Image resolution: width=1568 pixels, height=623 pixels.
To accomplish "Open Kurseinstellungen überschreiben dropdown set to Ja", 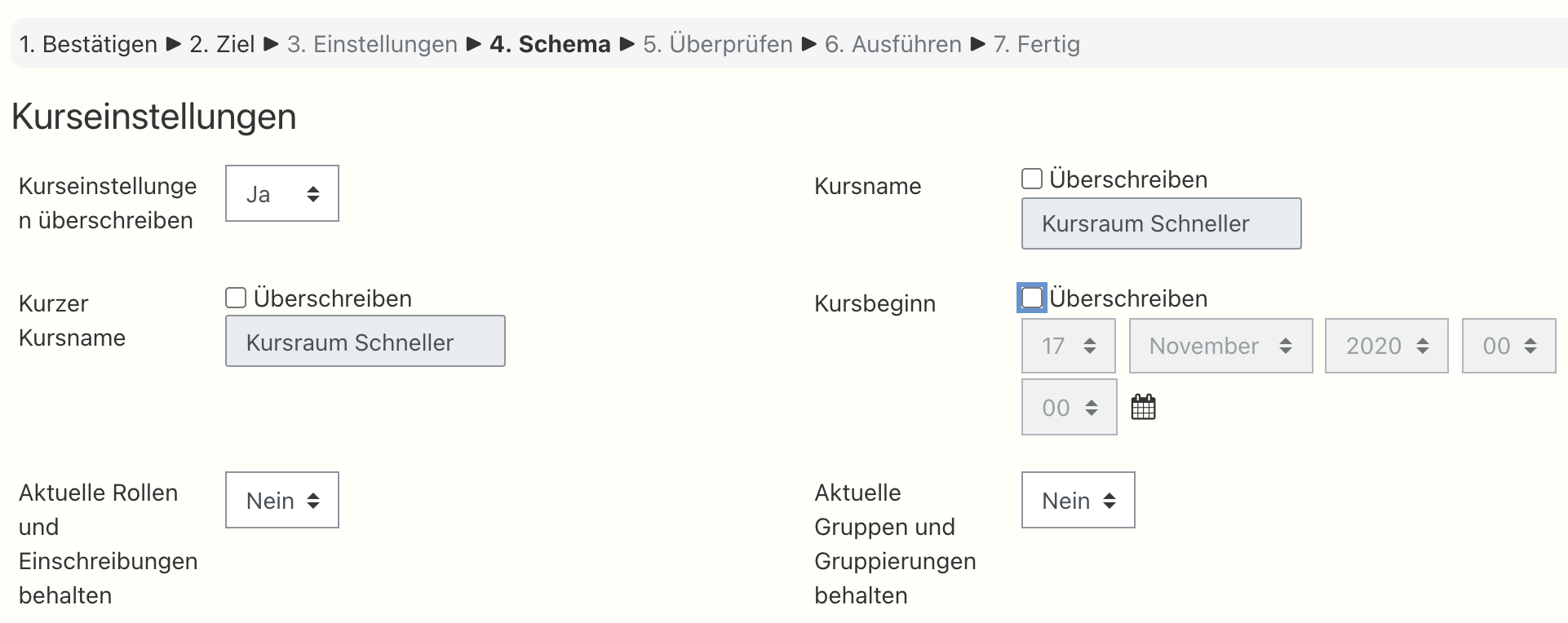I will (x=281, y=194).
